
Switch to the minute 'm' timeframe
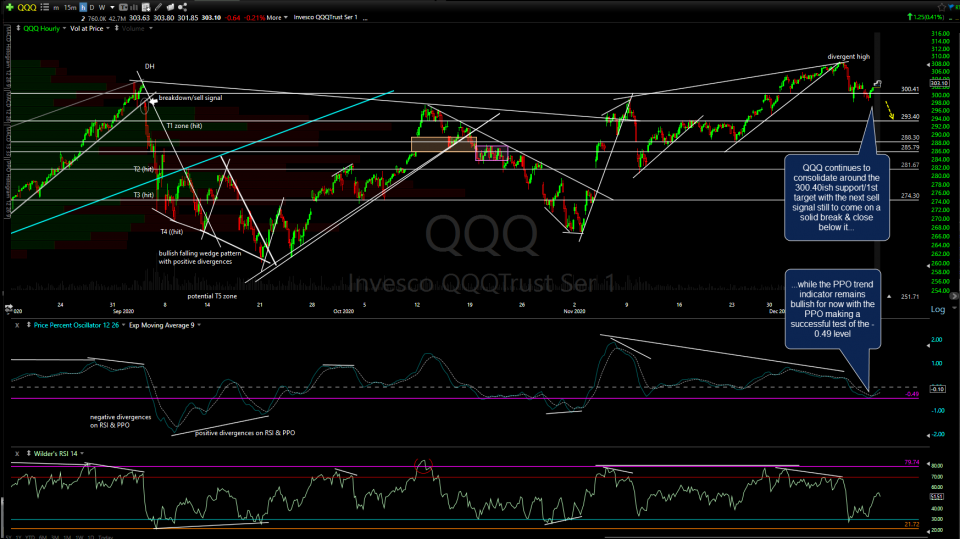coord(56,8)
